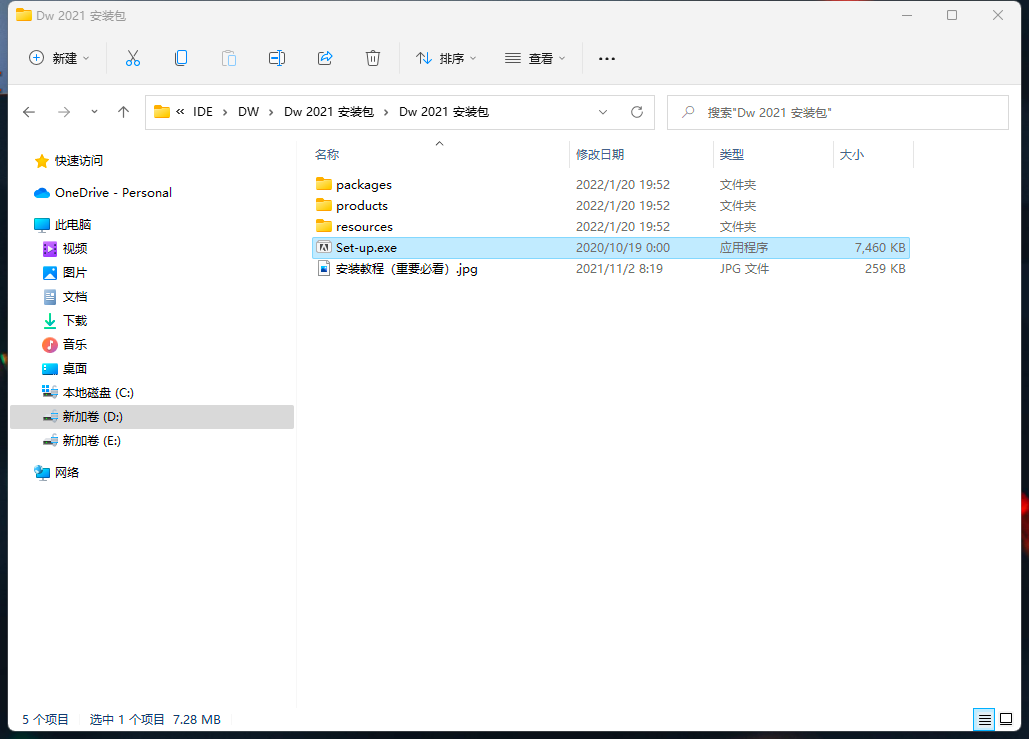The height and width of the screenshot is (739, 1029).
Task: Open 视频 folder in sidebar
Action: coord(66,249)
